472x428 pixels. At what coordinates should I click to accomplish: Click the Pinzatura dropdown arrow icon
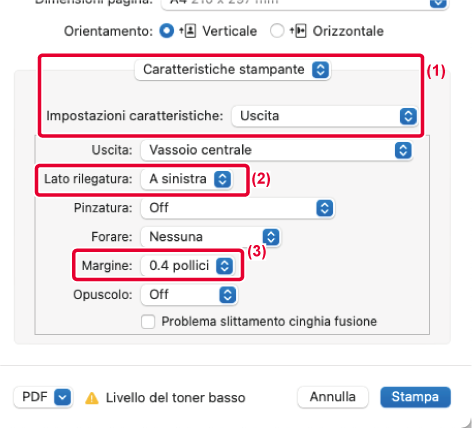(324, 208)
